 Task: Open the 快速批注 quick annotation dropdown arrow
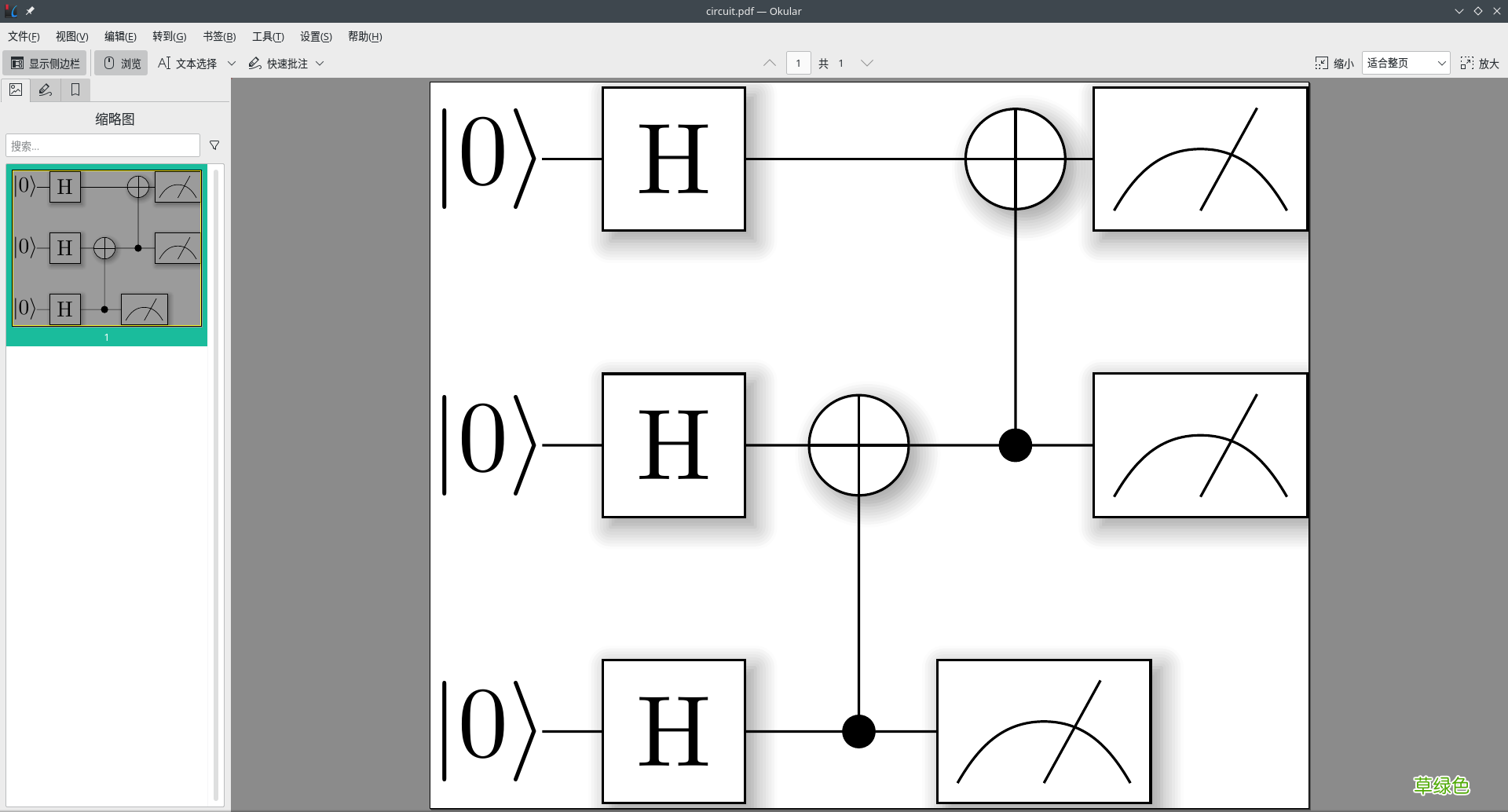[320, 64]
